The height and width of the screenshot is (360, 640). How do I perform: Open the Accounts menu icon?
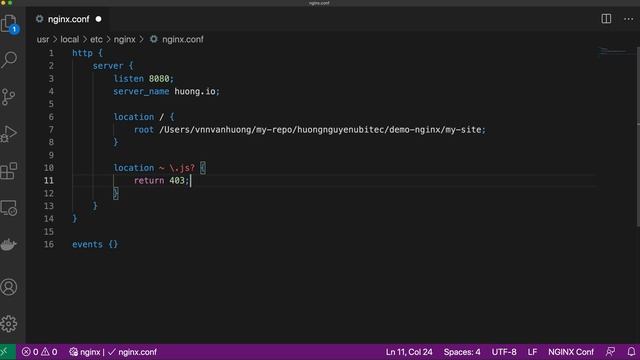(x=9, y=287)
